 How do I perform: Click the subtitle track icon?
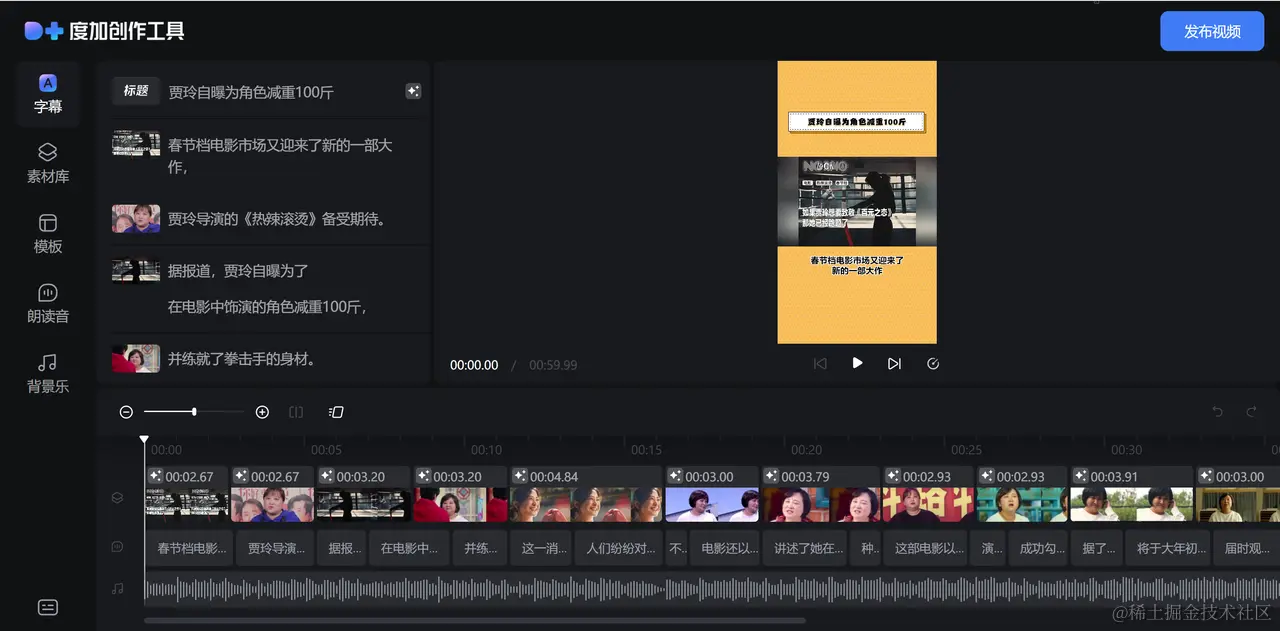tap(118, 547)
